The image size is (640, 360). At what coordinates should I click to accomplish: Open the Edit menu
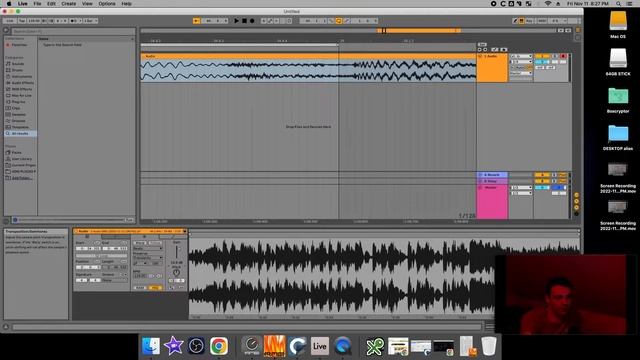[x=51, y=4]
